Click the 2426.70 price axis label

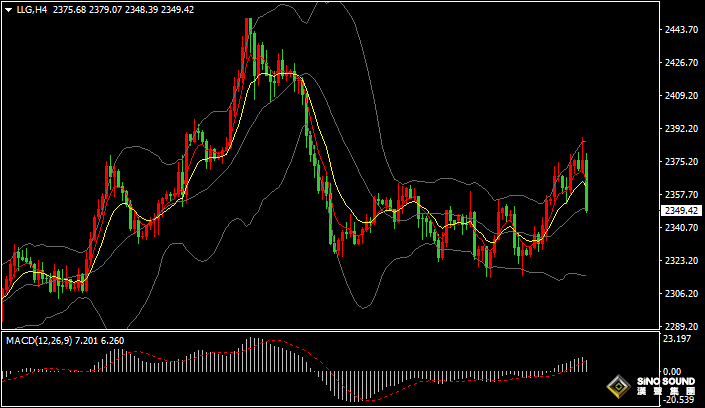[681, 63]
